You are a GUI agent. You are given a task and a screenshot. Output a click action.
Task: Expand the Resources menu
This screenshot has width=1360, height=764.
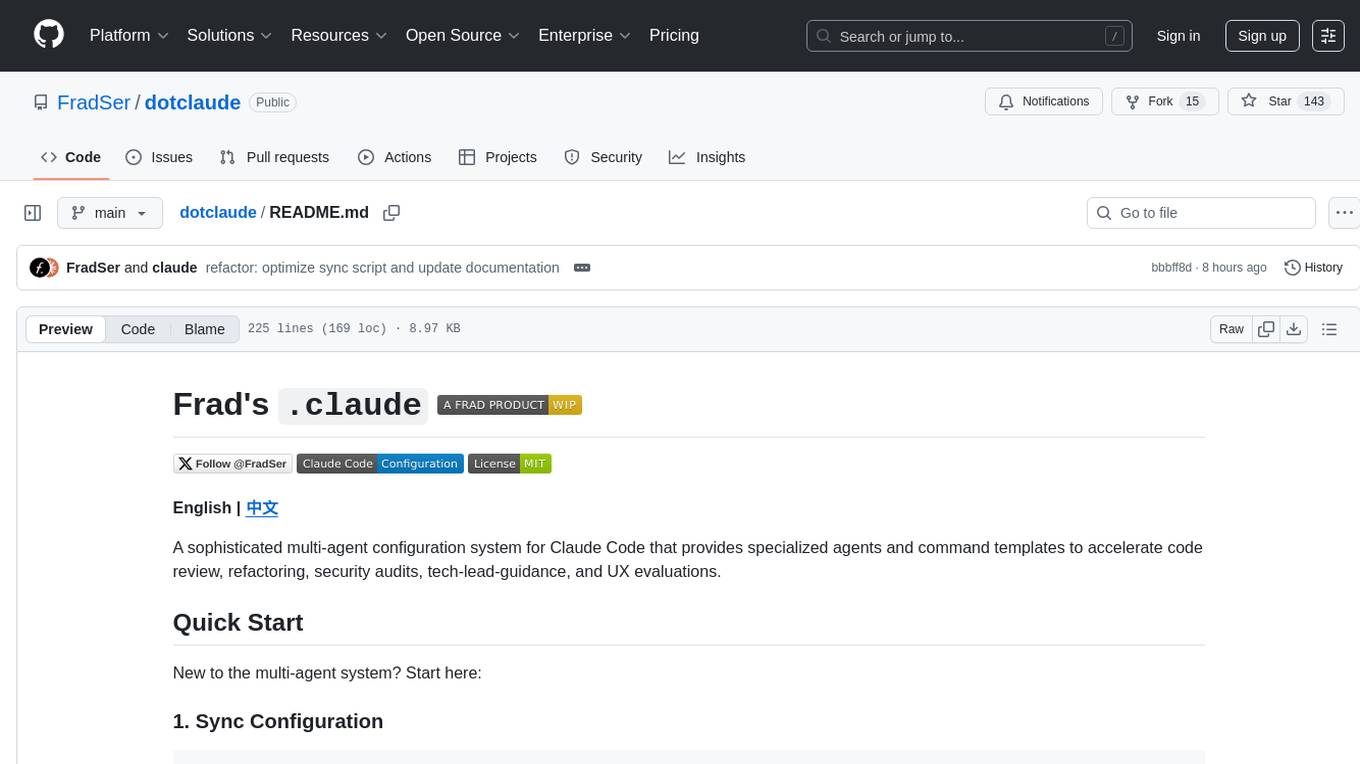(339, 35)
